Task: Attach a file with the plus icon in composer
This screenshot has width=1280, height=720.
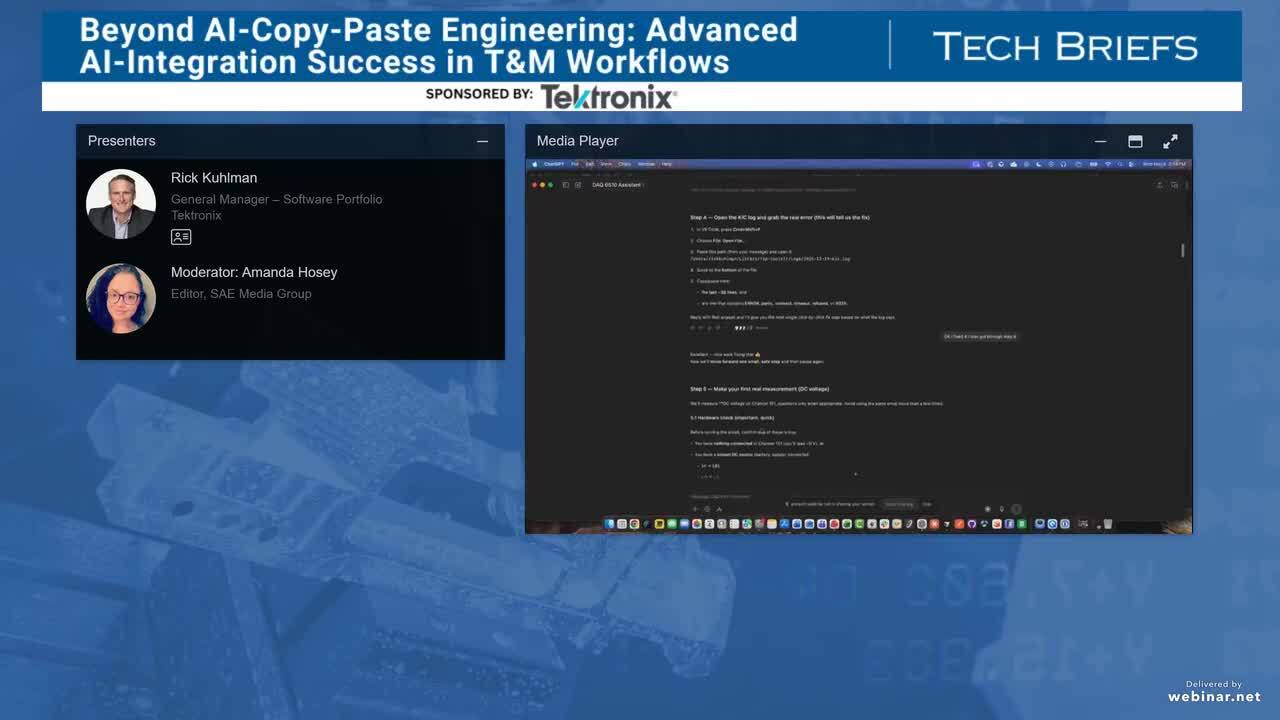Action: coord(695,507)
